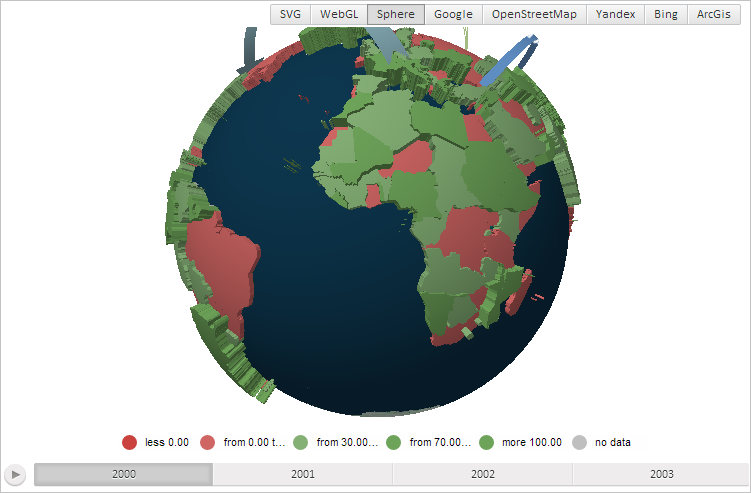Jump to year 2000 on timeline

(x=124, y=474)
